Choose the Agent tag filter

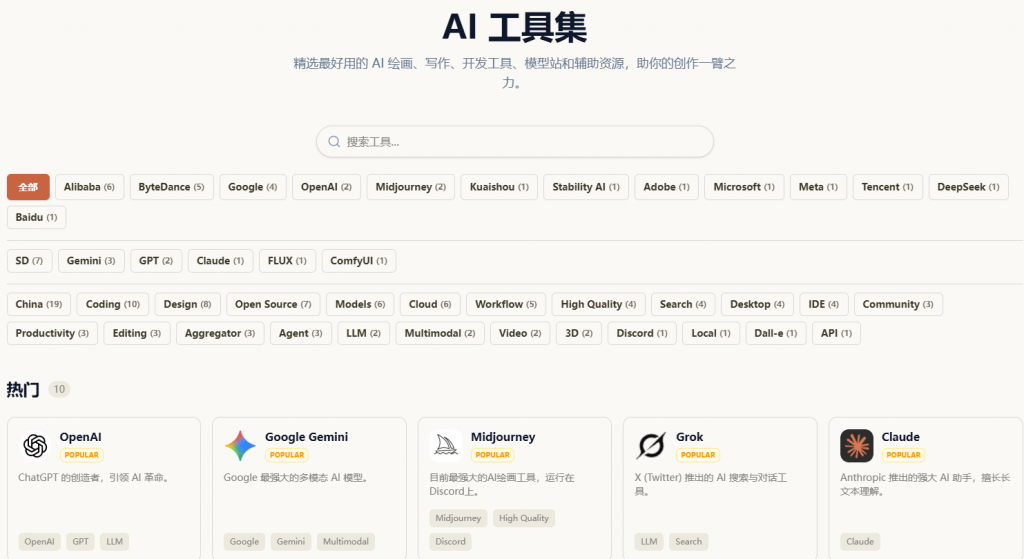300,333
